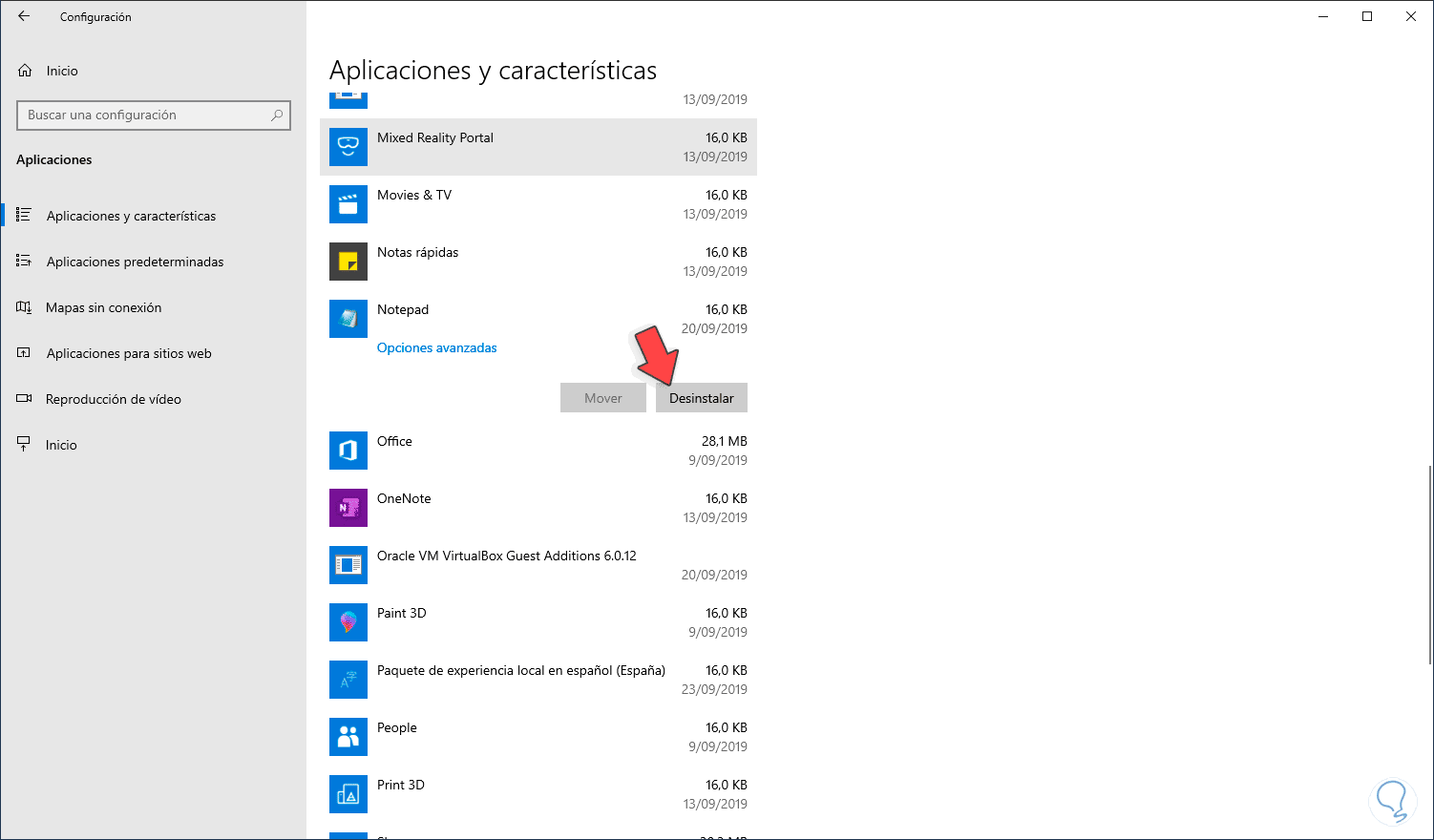The height and width of the screenshot is (840, 1434).
Task: Click the Print 3D app icon
Action: pyautogui.click(x=348, y=794)
